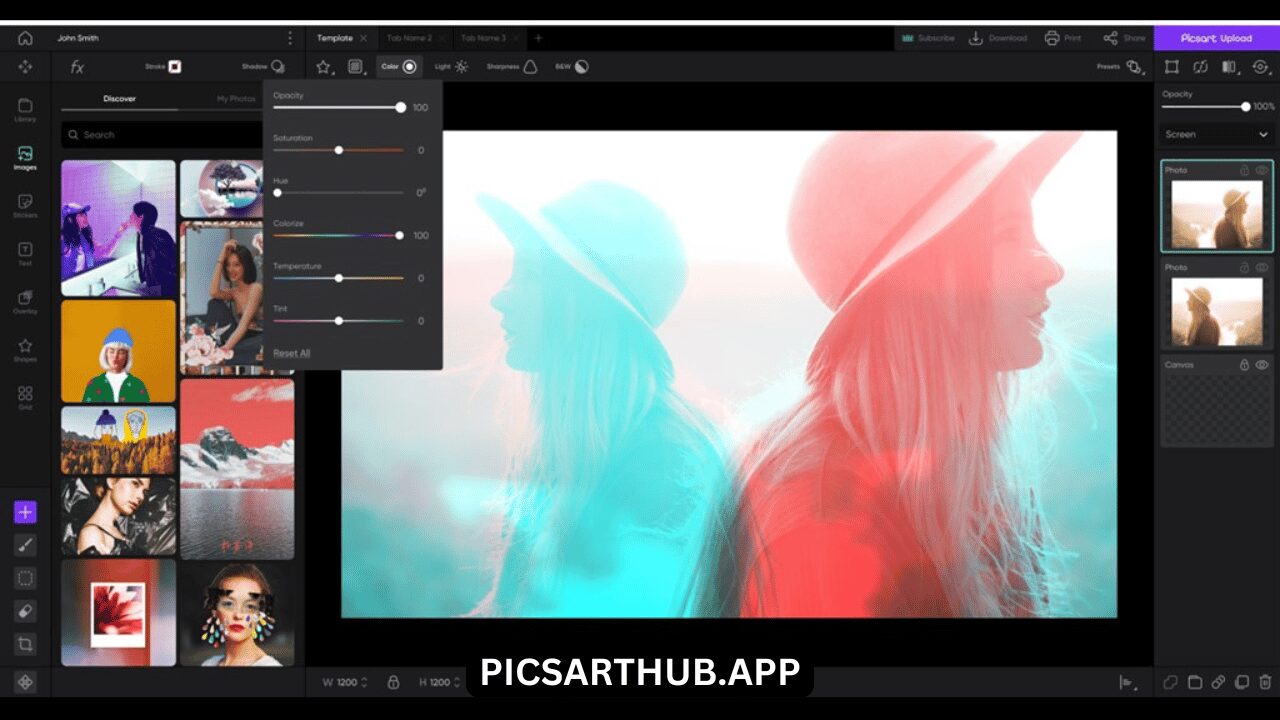Screen dimensions: 1280x720
Task: Switch to the Discover tab
Action: pos(119,99)
